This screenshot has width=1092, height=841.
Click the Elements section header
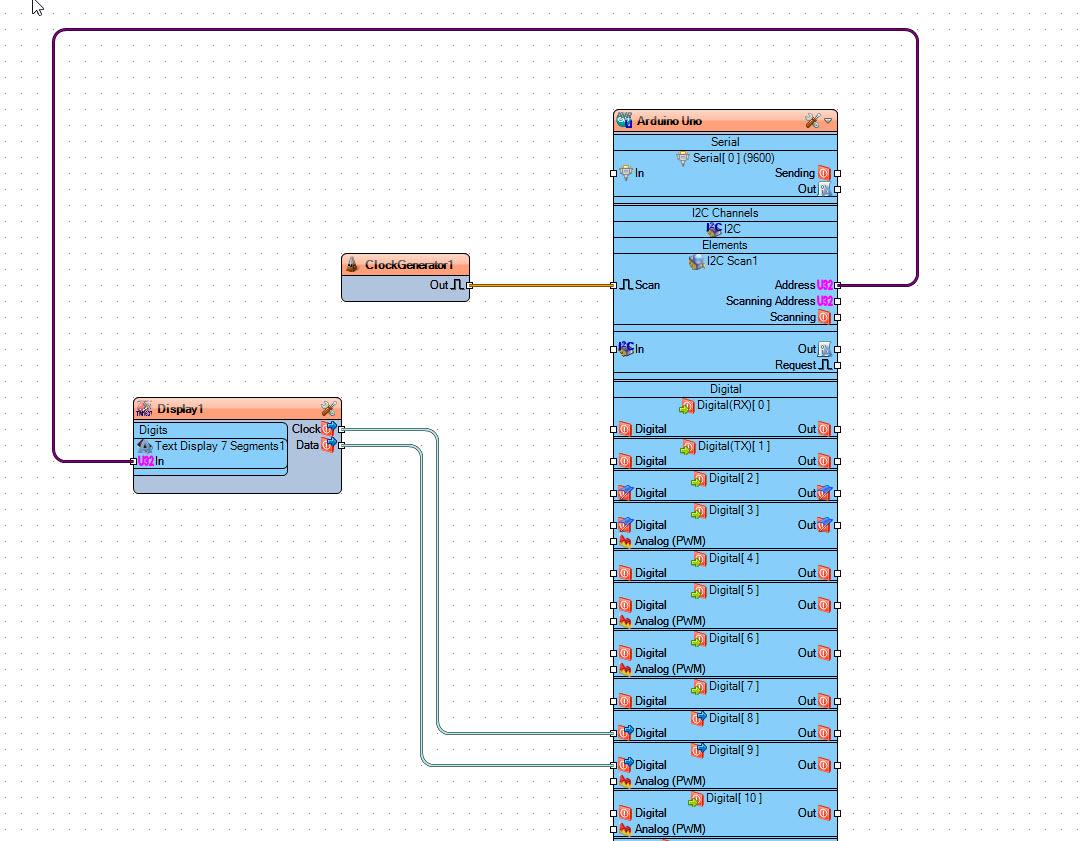tap(725, 245)
